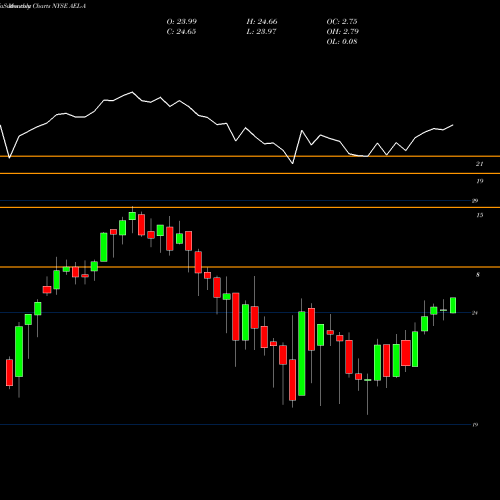The image size is (500, 500).
Task: Click the final point of the white indicator line
Action: tap(453, 125)
